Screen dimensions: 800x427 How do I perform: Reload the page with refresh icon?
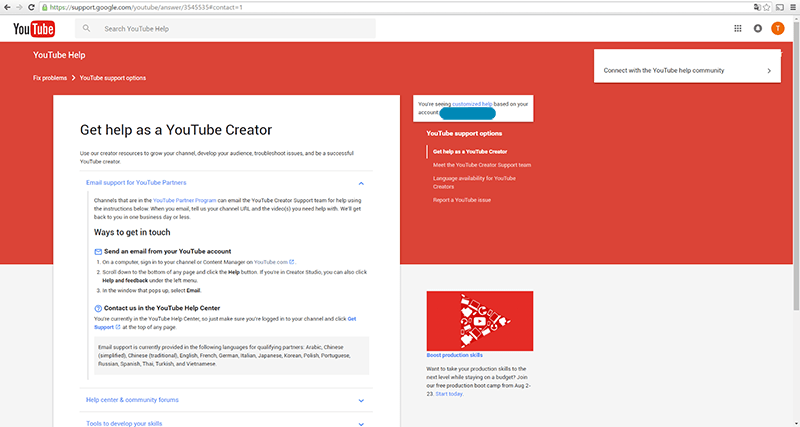click(31, 8)
